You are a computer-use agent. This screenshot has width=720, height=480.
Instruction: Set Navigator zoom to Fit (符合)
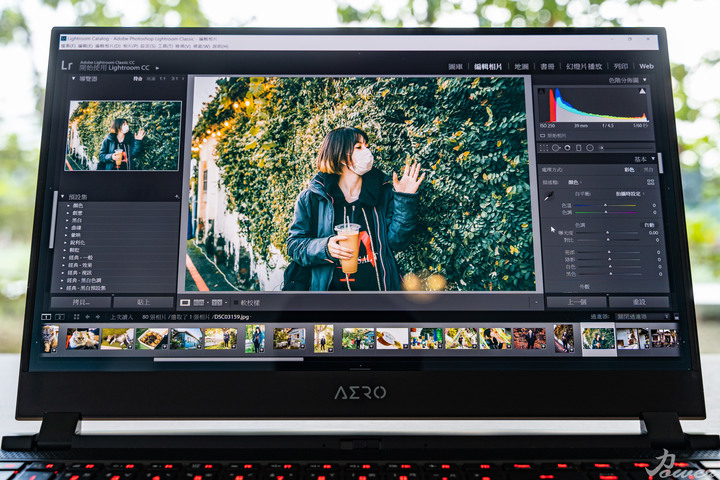click(138, 79)
